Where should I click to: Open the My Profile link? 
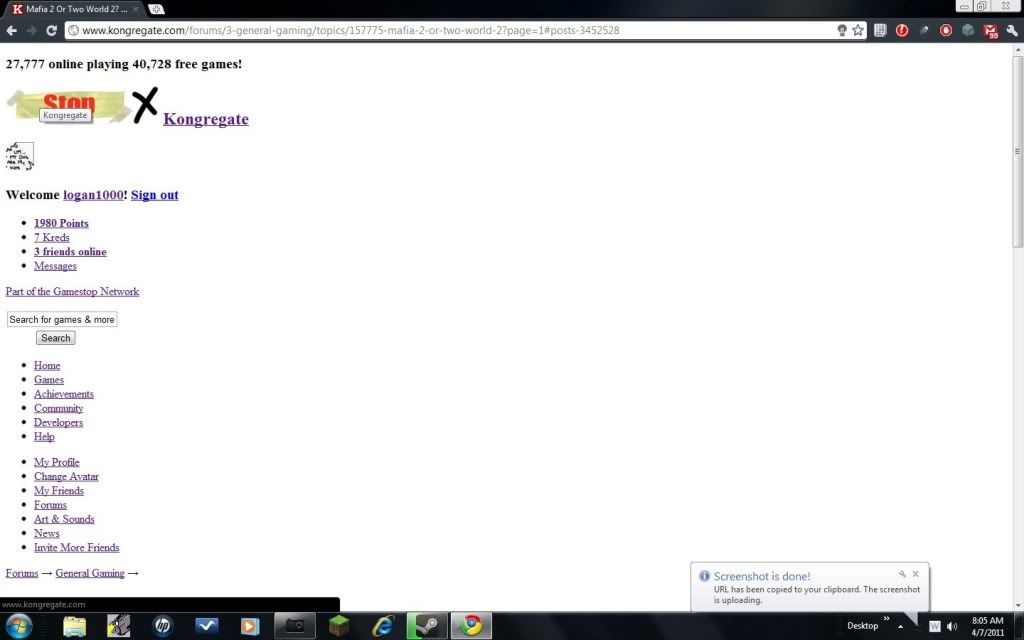pos(57,462)
